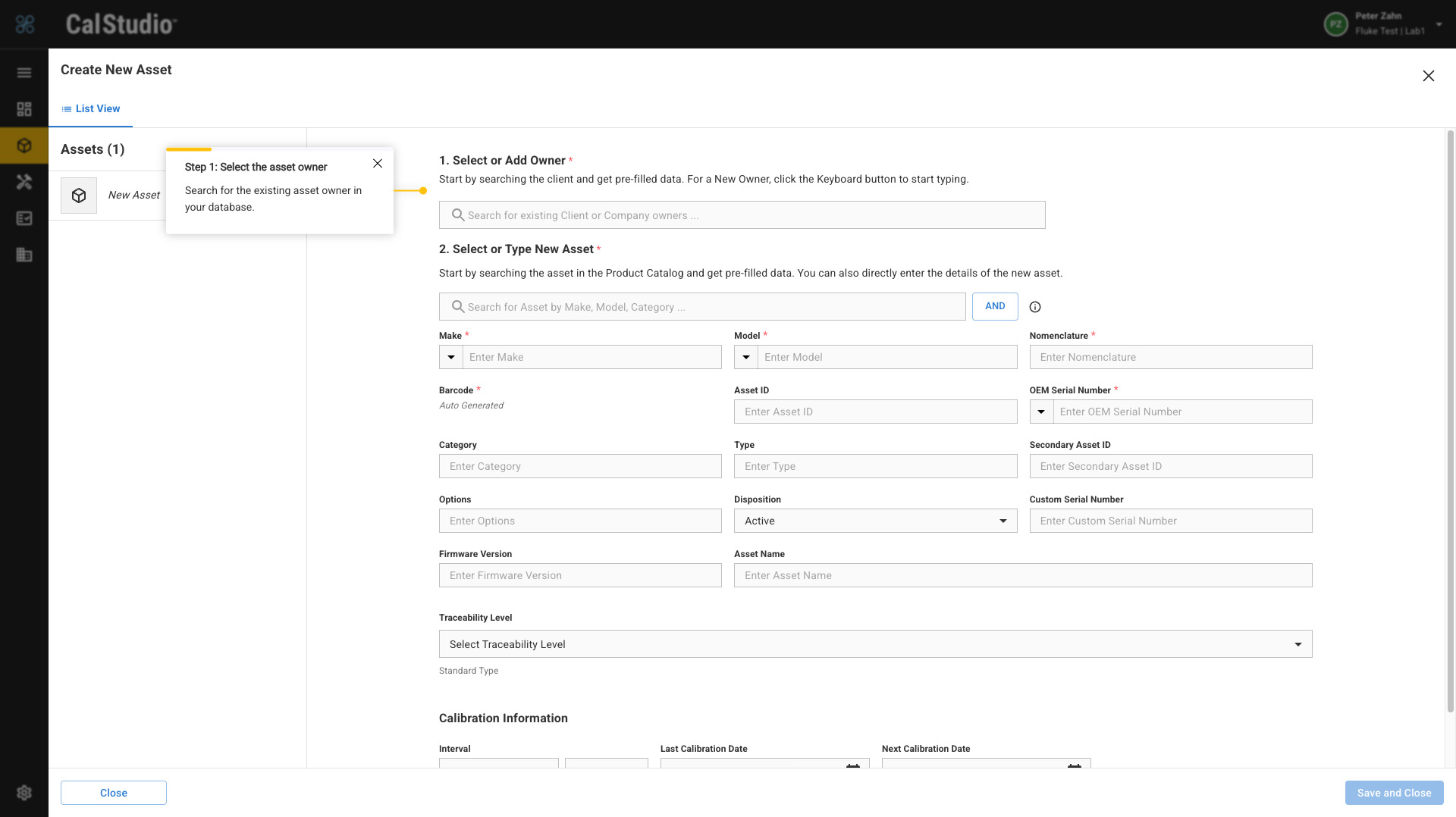Select the New Asset list item text

tap(133, 195)
